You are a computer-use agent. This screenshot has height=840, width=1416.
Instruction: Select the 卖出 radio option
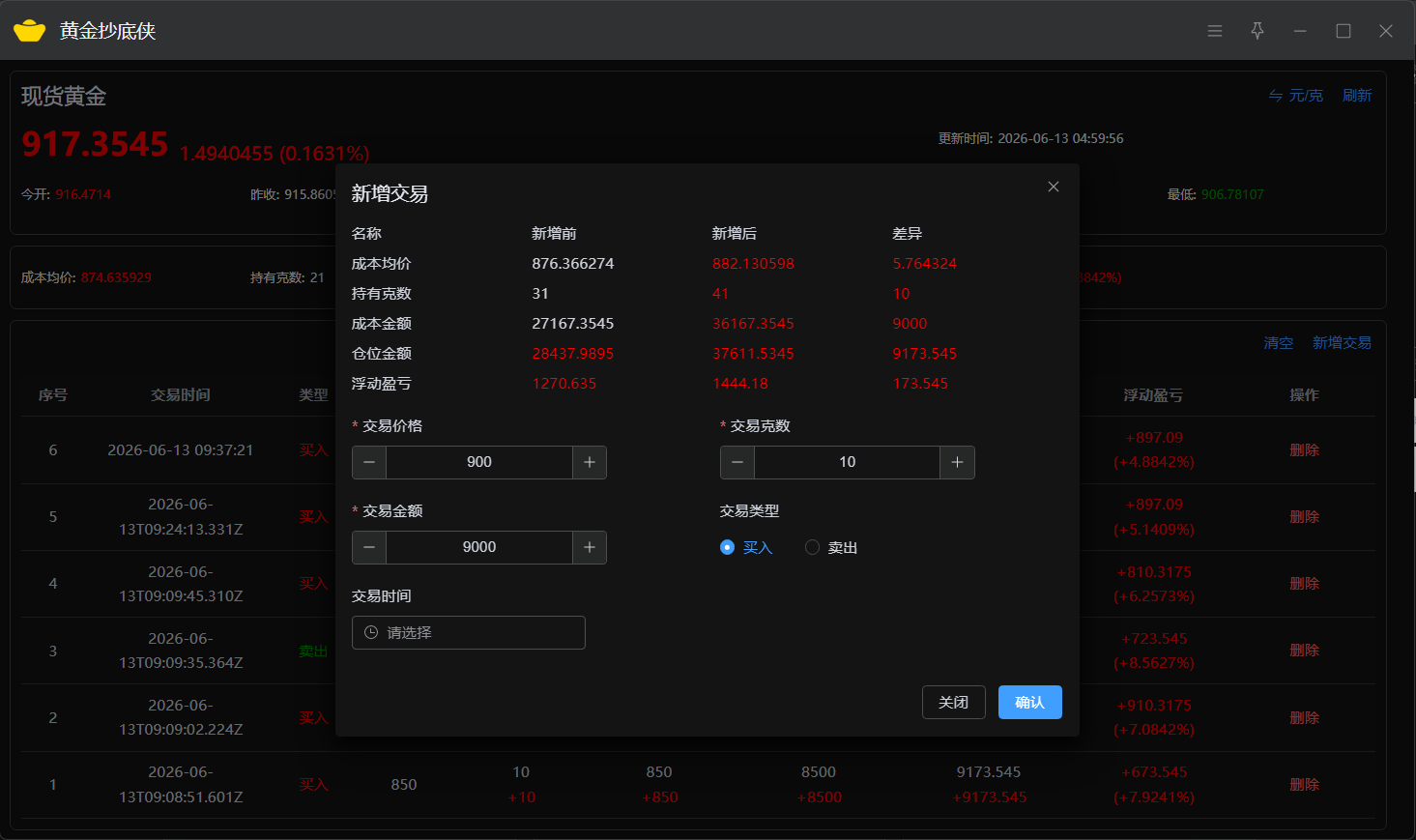(x=831, y=547)
